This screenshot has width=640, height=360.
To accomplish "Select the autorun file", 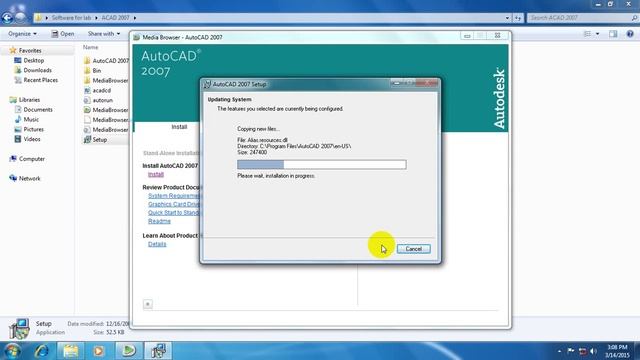I will coord(102,100).
